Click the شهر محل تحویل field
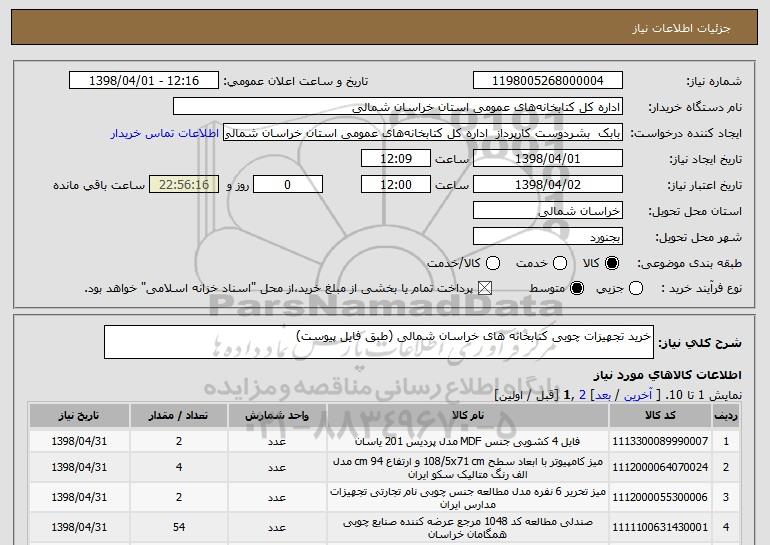 click(546, 237)
